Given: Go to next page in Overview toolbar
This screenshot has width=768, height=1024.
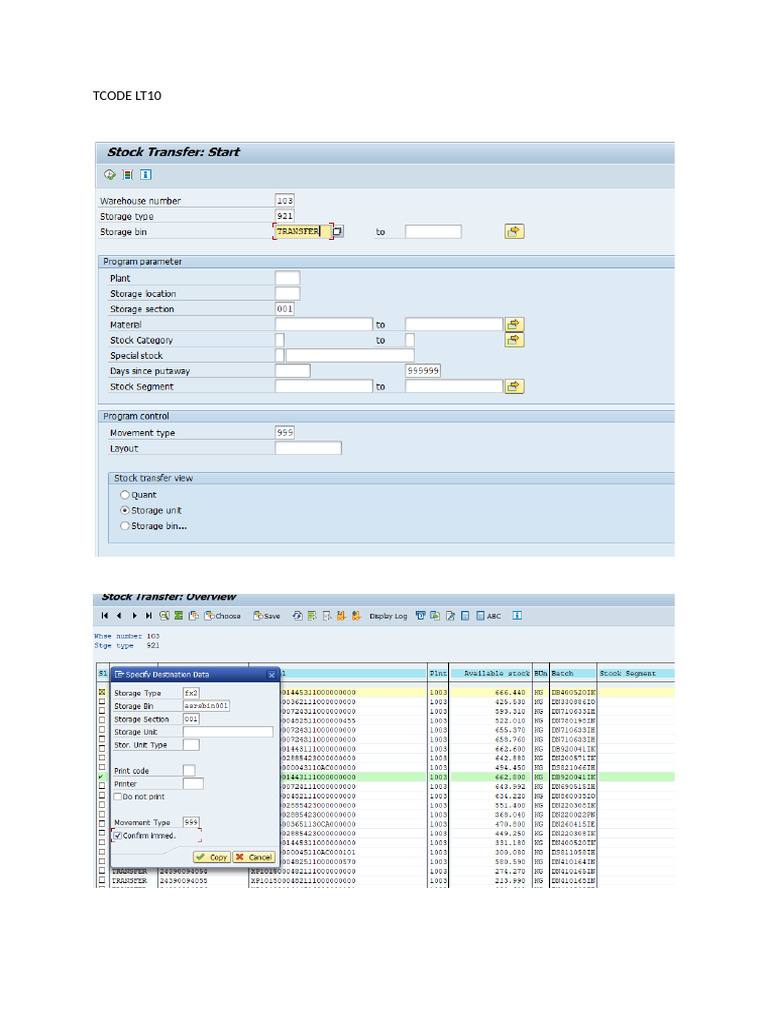Looking at the screenshot, I should (135, 615).
